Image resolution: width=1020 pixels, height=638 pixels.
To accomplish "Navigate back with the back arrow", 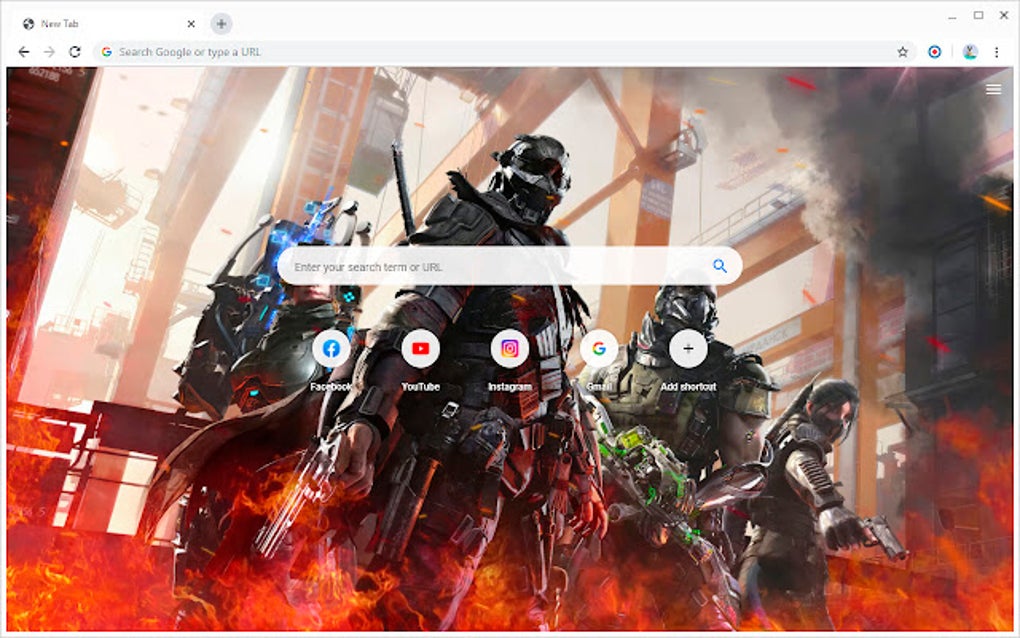I will click(x=22, y=50).
